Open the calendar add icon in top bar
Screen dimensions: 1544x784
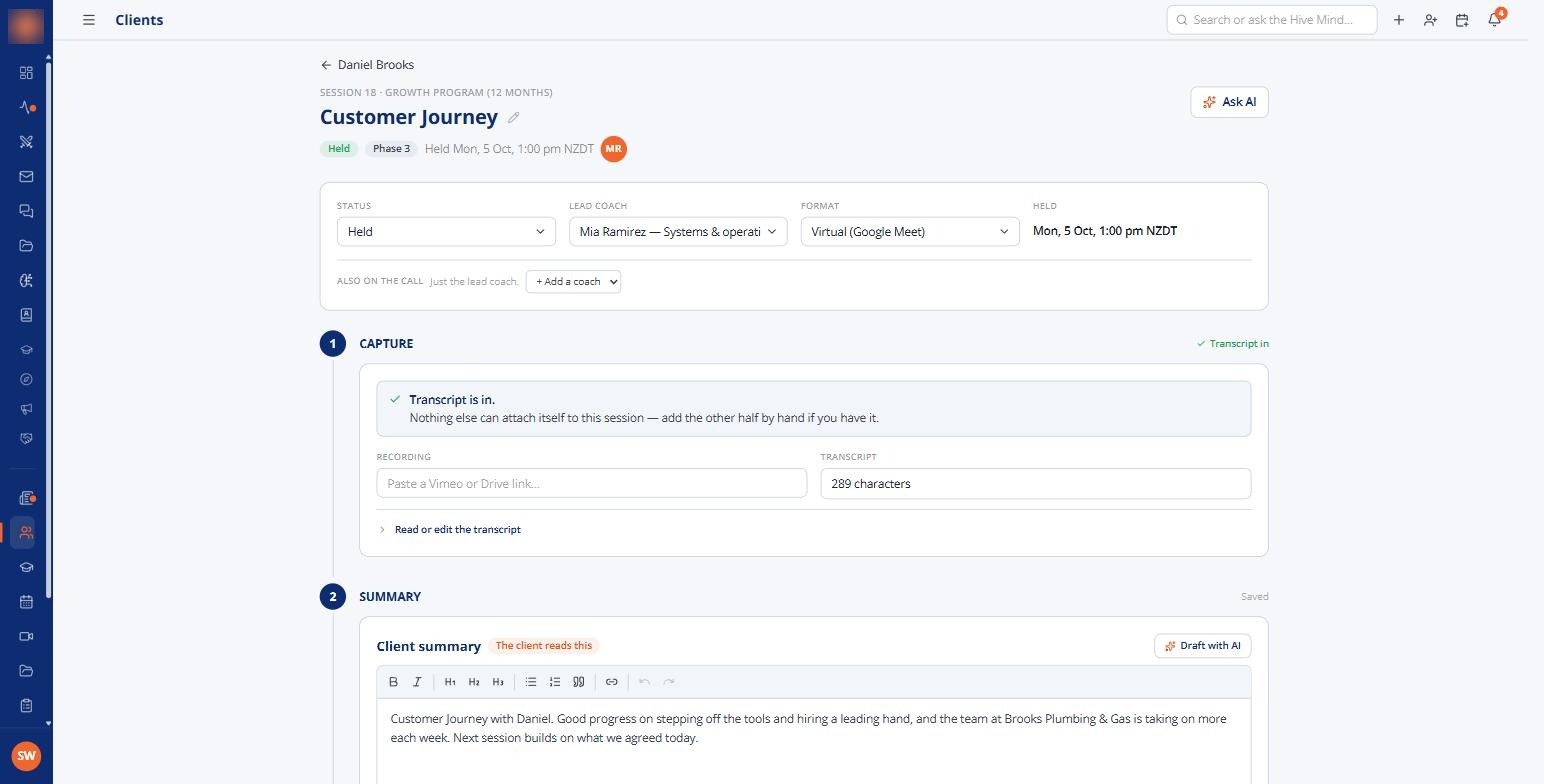(1462, 20)
